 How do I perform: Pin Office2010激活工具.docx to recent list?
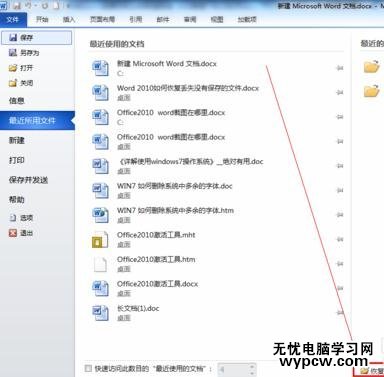tap(340, 288)
